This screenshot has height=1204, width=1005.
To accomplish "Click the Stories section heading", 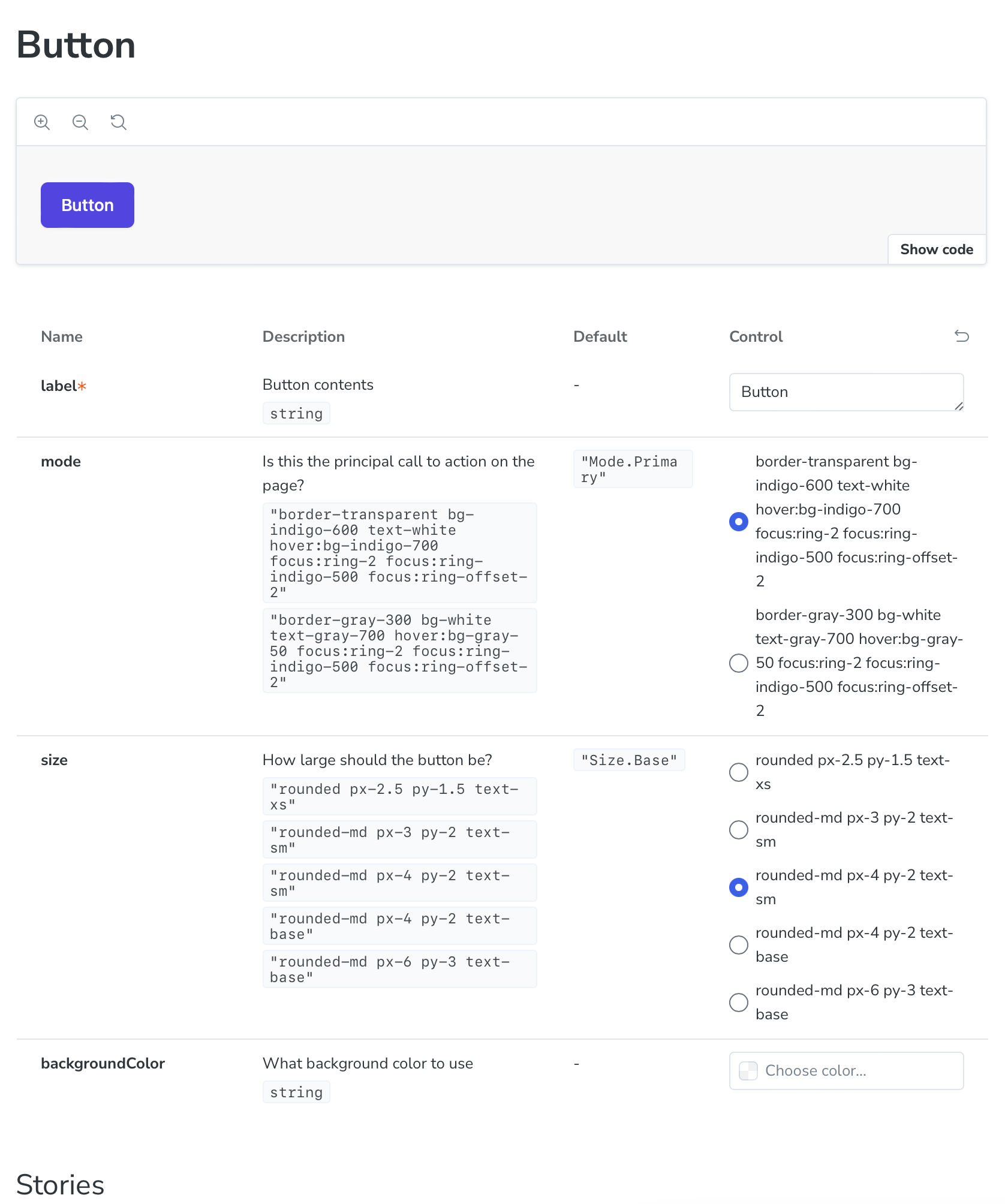I will click(x=61, y=1185).
